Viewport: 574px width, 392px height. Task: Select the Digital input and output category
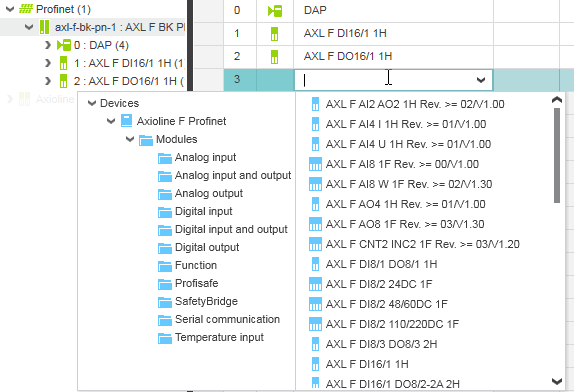coord(231,229)
